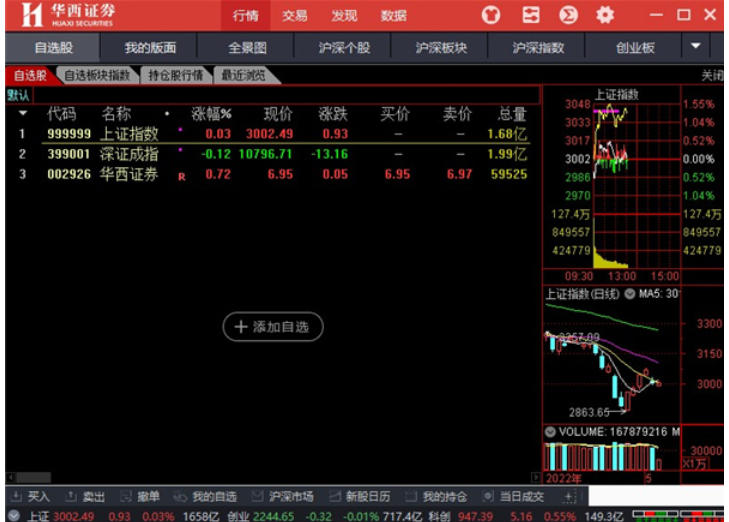
Task: Click the scrollbar right arrow below the list
Action: click(536, 477)
